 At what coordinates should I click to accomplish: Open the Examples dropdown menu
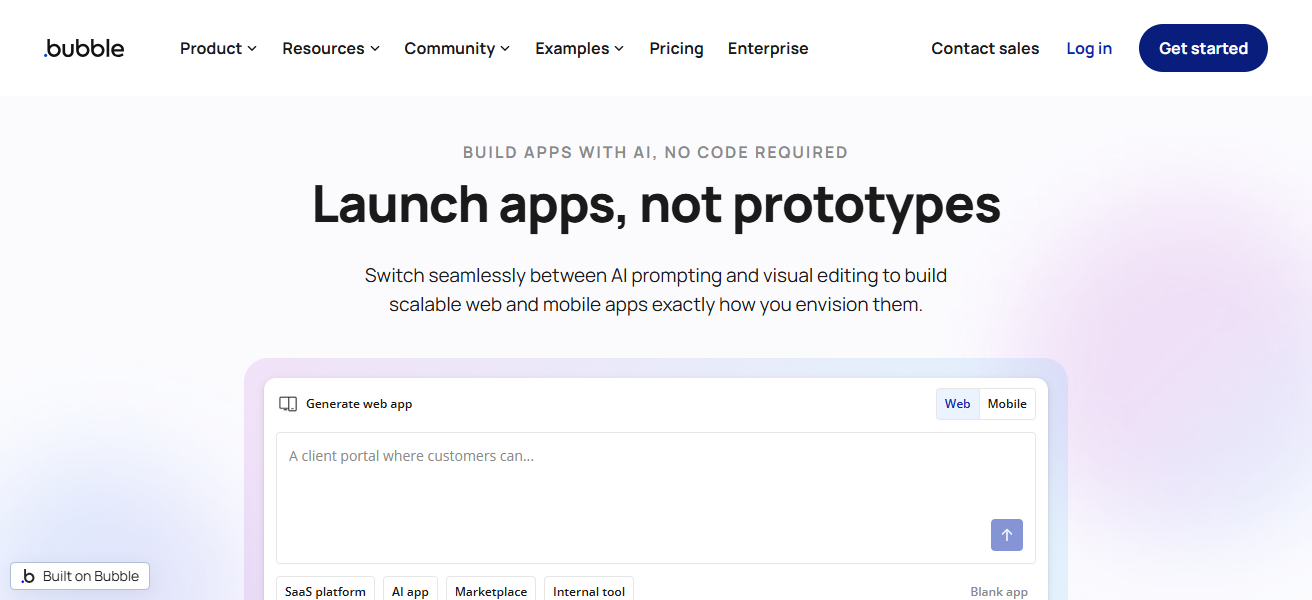(579, 48)
